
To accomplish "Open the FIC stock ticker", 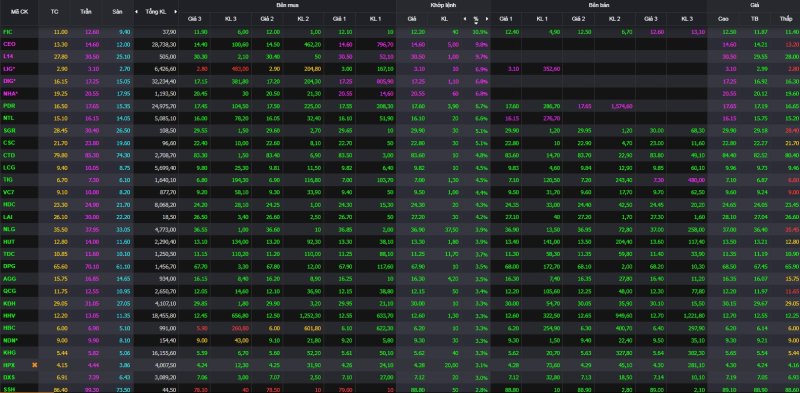I will coord(8,32).
